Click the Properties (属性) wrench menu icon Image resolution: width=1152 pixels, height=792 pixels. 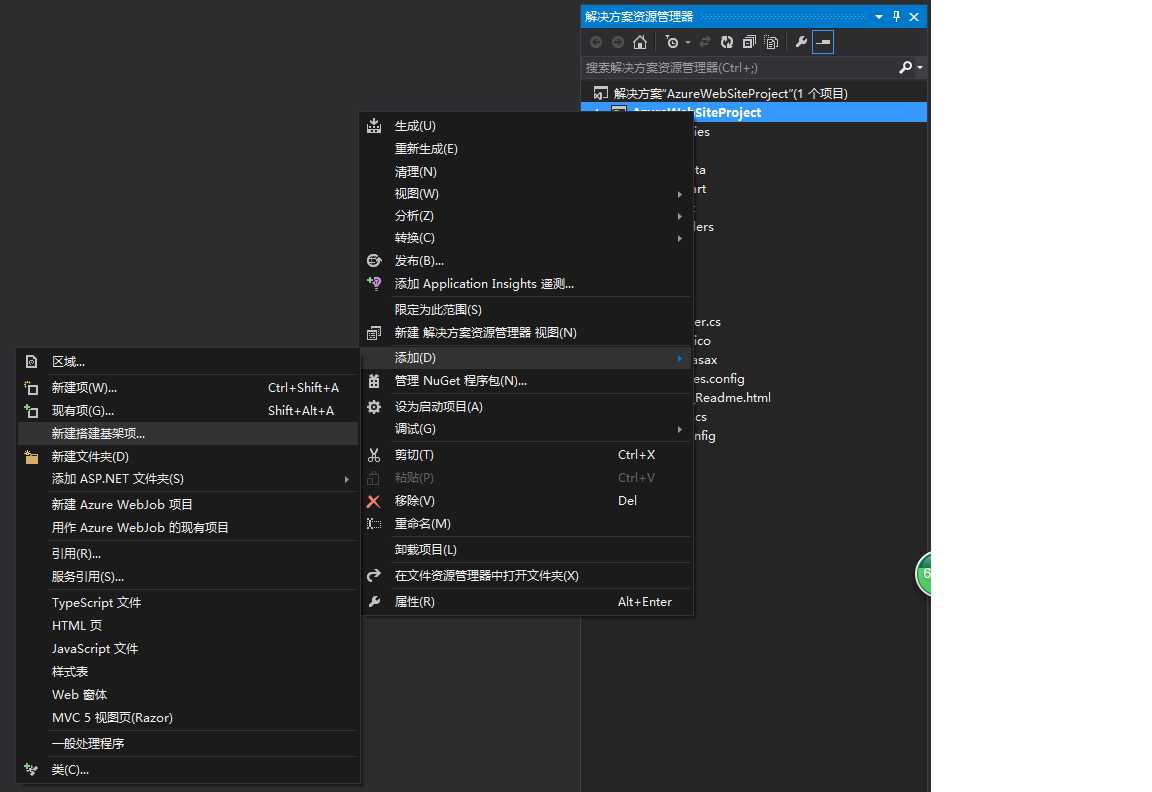click(x=374, y=601)
